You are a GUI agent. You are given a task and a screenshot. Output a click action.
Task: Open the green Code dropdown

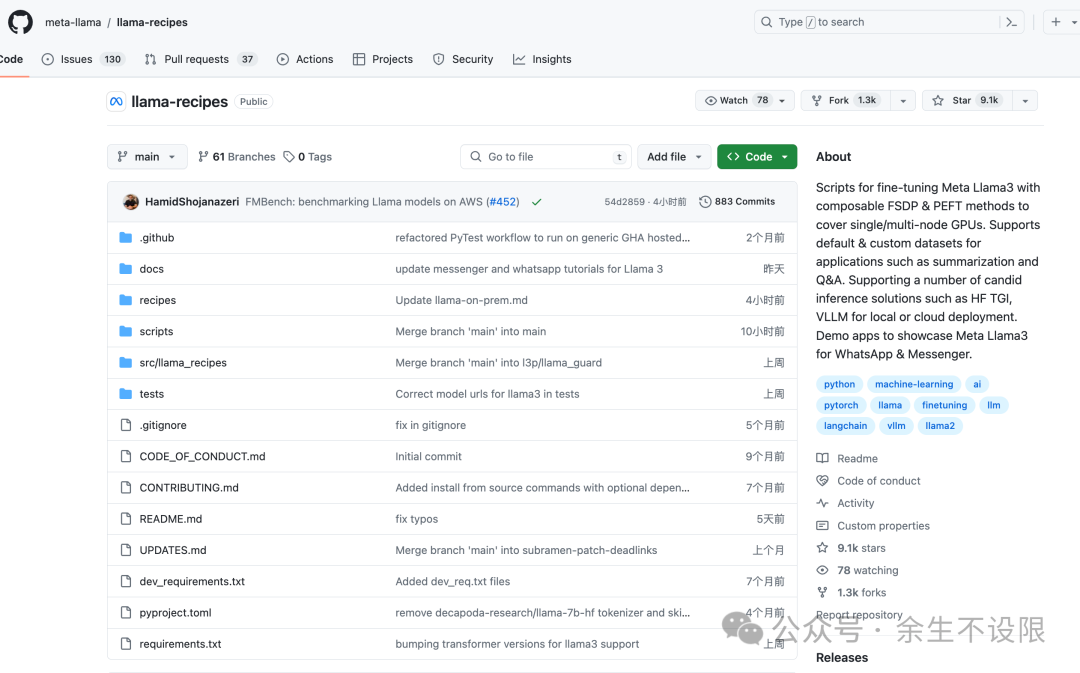click(757, 157)
